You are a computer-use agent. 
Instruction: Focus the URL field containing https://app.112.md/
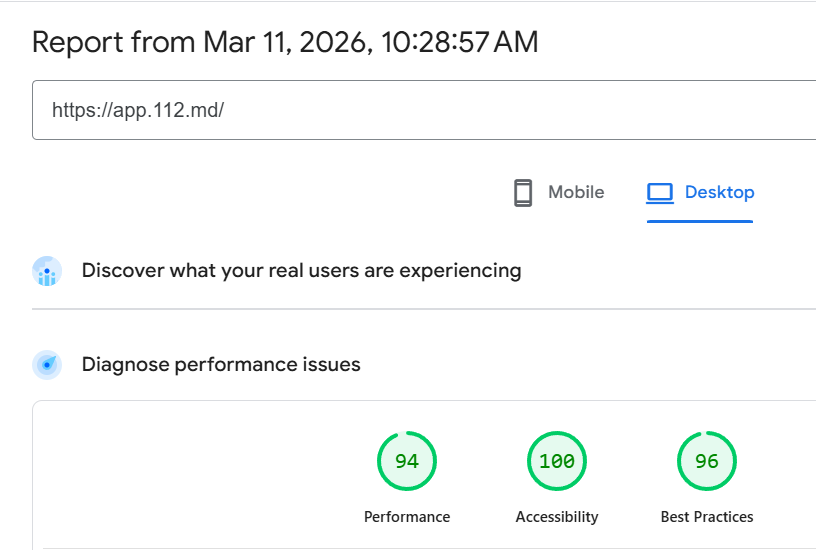(x=420, y=110)
